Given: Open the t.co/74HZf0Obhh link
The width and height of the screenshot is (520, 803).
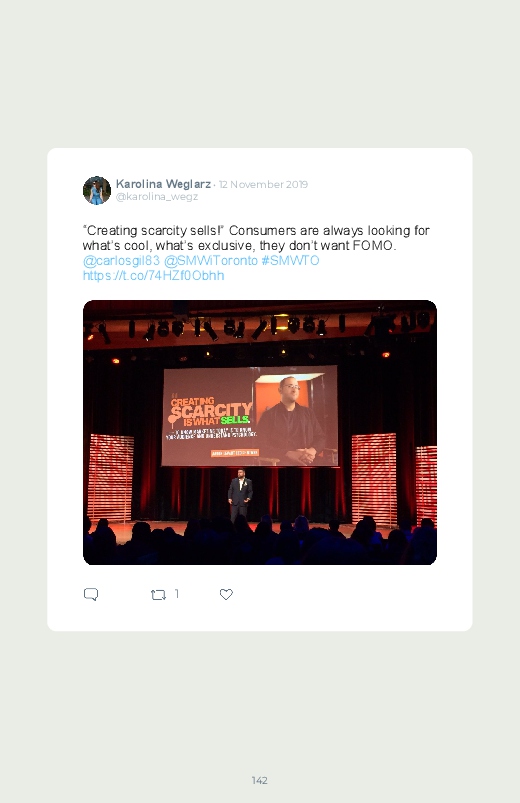Looking at the screenshot, I should (x=153, y=276).
